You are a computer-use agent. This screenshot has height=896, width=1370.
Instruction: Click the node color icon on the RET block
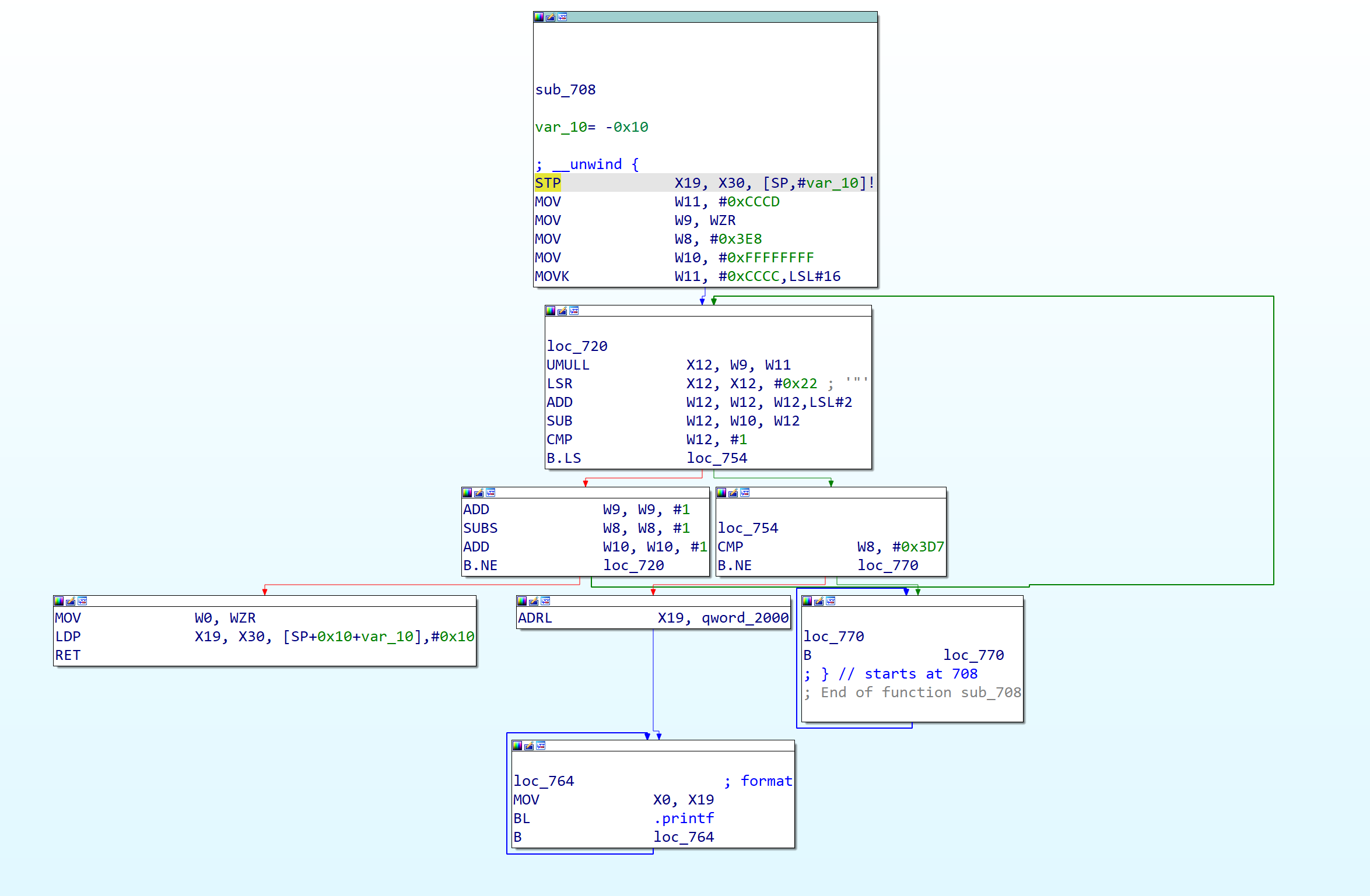pyautogui.click(x=59, y=601)
